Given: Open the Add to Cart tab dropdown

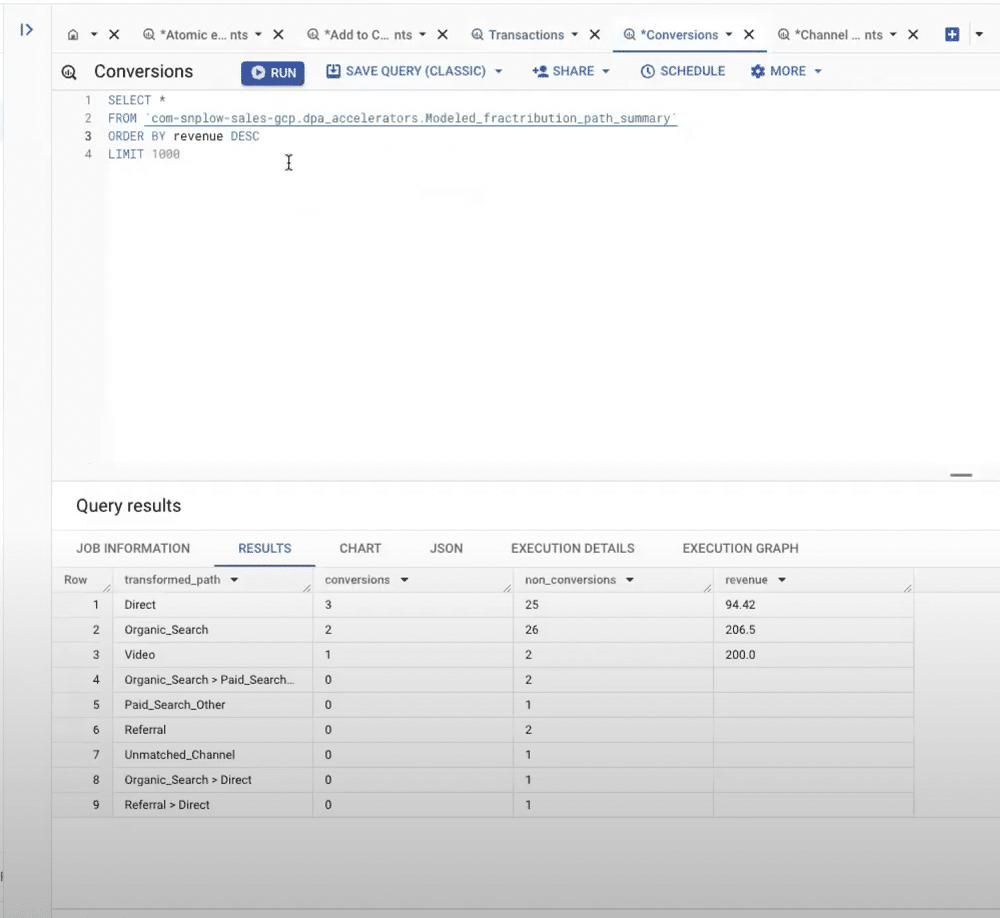Looking at the screenshot, I should click(x=422, y=34).
